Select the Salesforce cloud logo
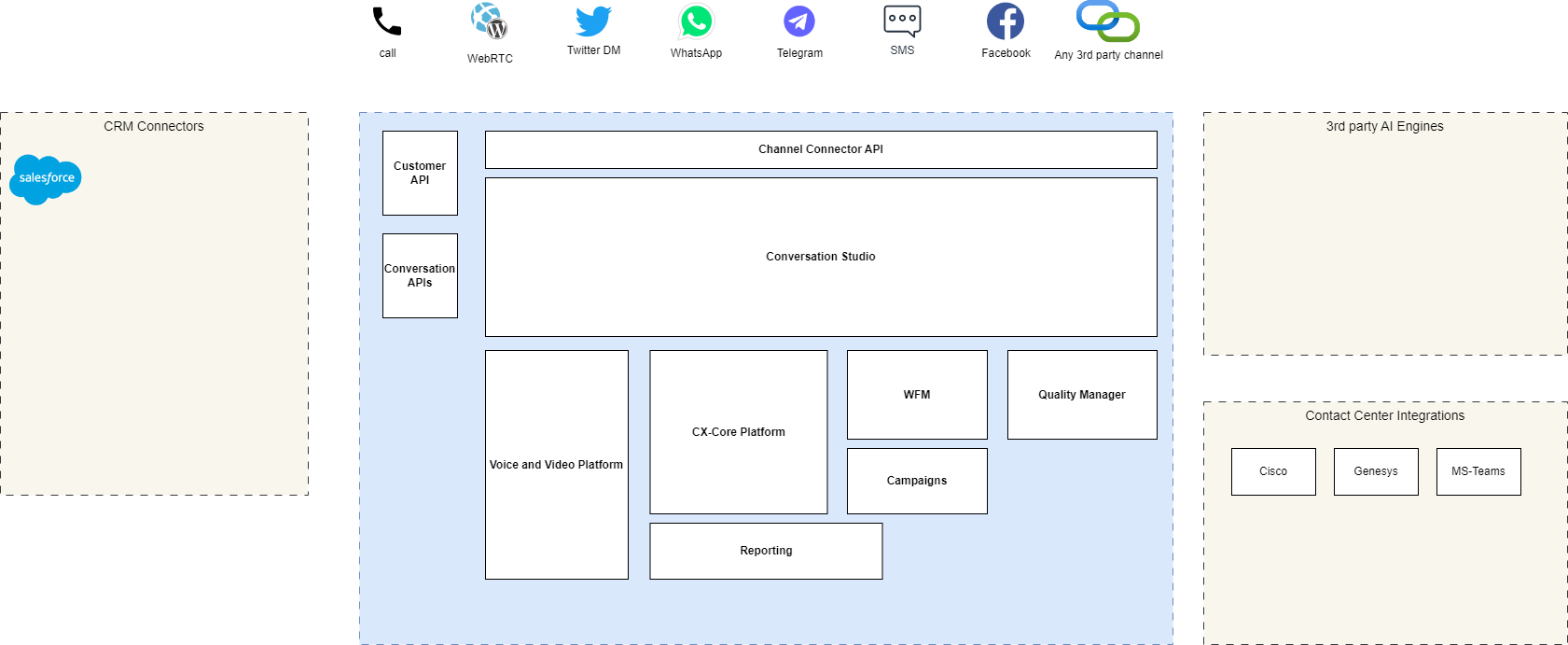This screenshot has width=1568, height=645. tap(46, 178)
